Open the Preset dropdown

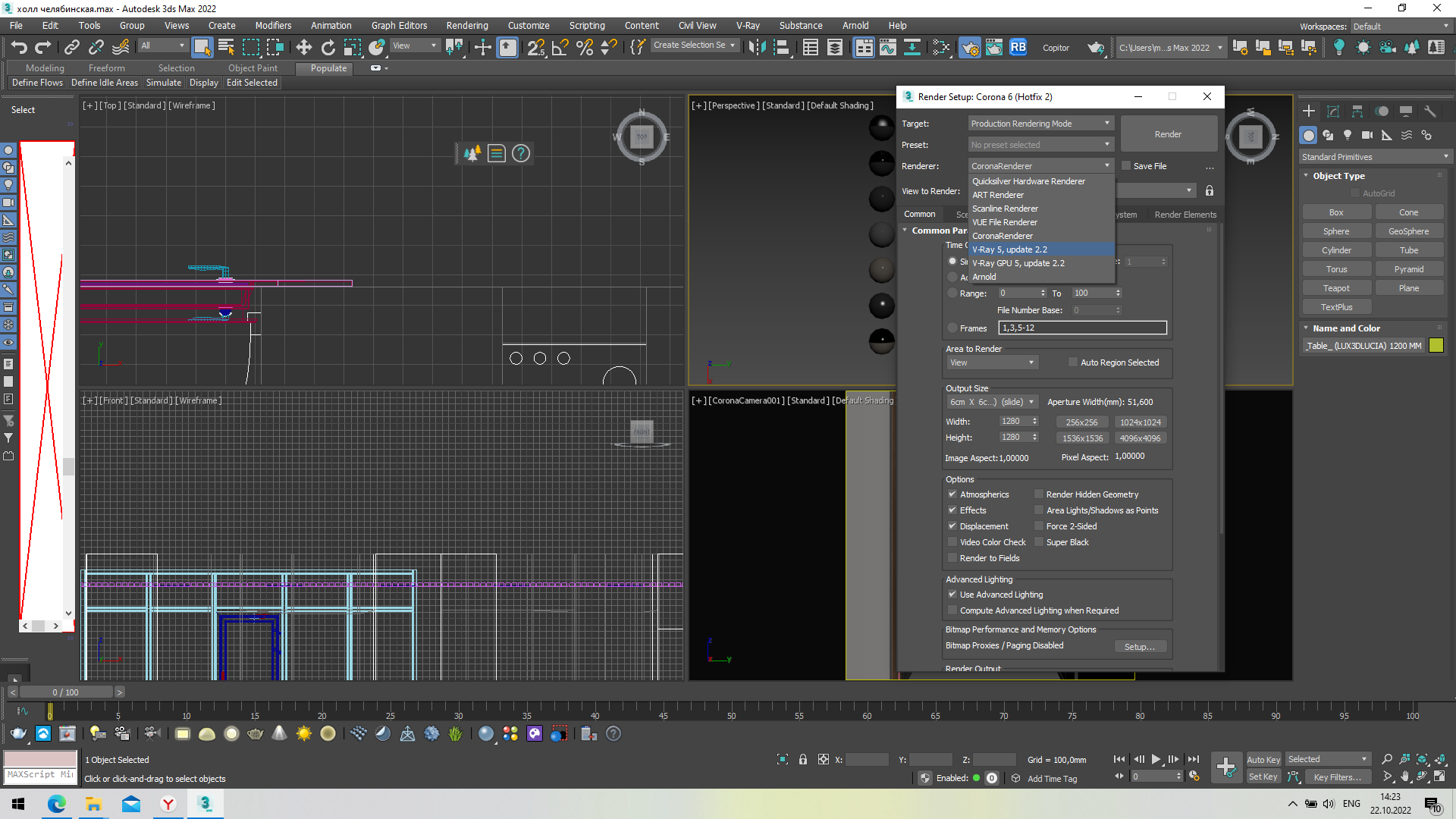pos(1040,145)
